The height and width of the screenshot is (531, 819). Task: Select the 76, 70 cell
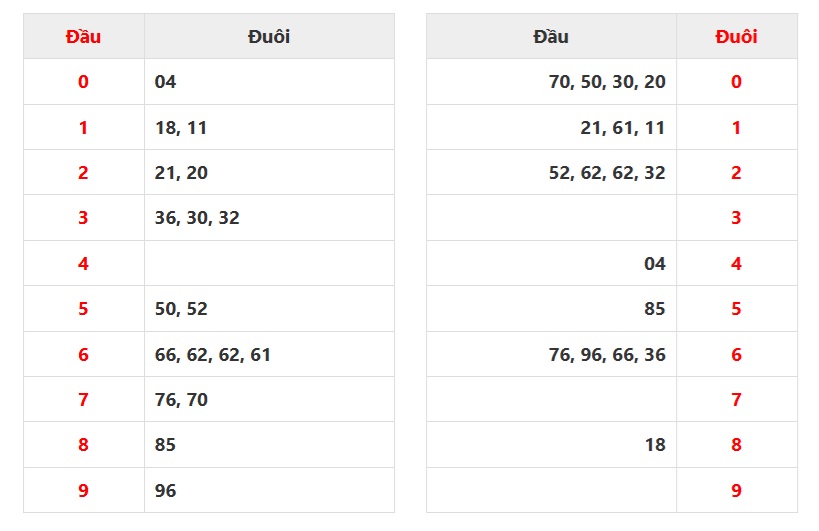(x=181, y=399)
